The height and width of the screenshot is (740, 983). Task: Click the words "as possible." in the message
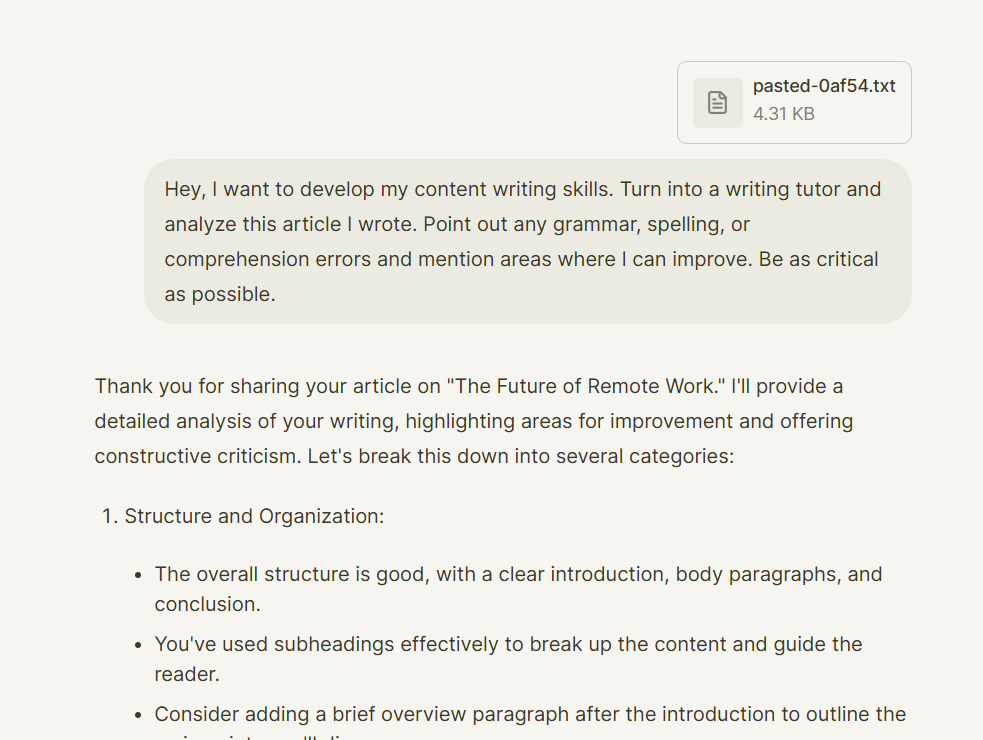[219, 294]
